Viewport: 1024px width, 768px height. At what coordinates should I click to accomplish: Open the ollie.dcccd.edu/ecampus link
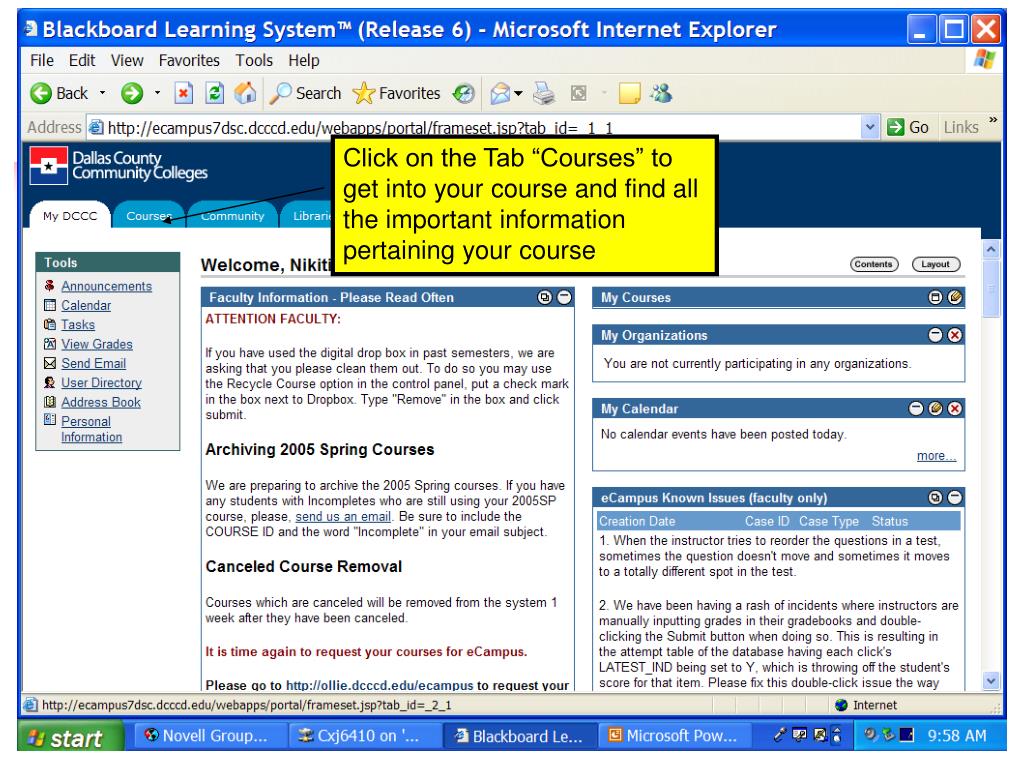click(379, 684)
